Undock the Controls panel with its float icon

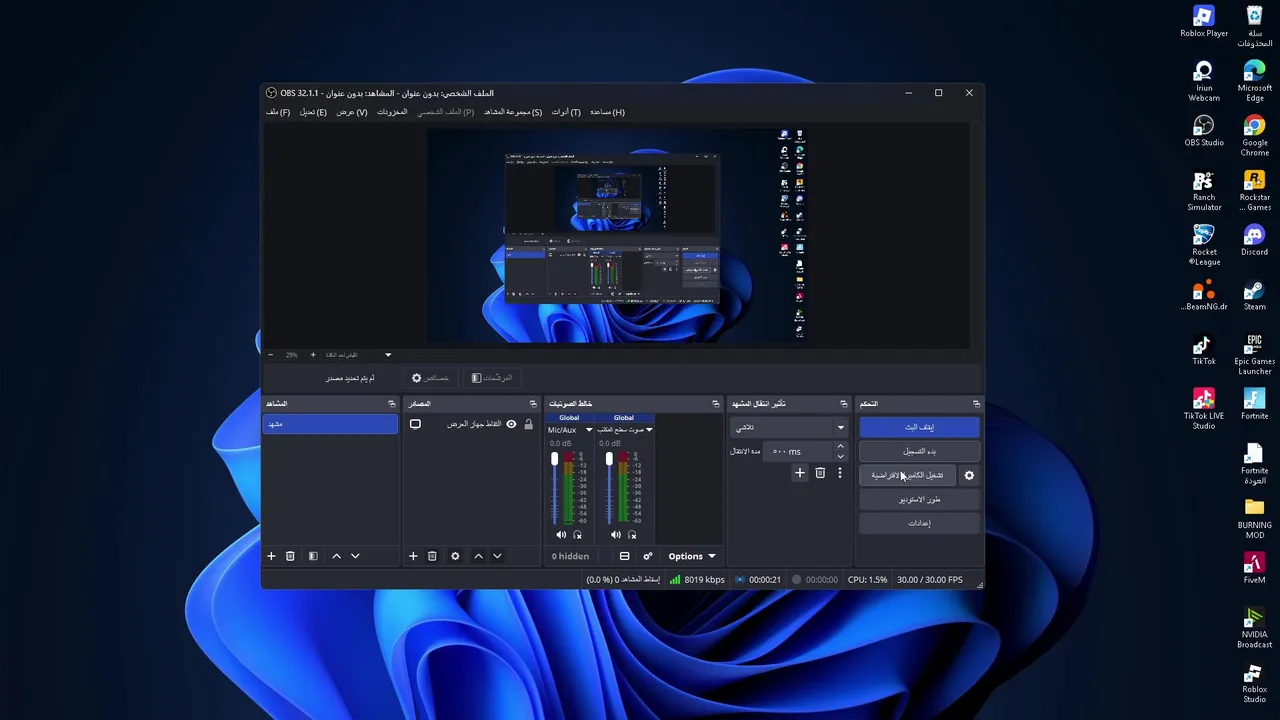976,404
